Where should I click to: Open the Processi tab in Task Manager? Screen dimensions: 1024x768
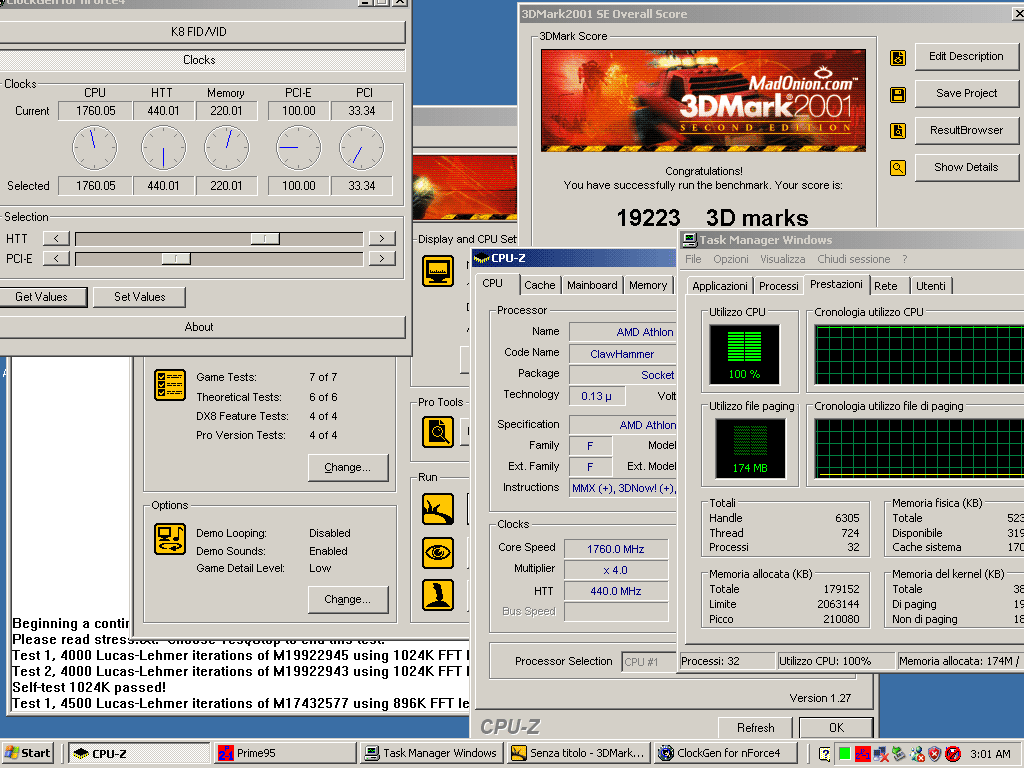point(778,286)
